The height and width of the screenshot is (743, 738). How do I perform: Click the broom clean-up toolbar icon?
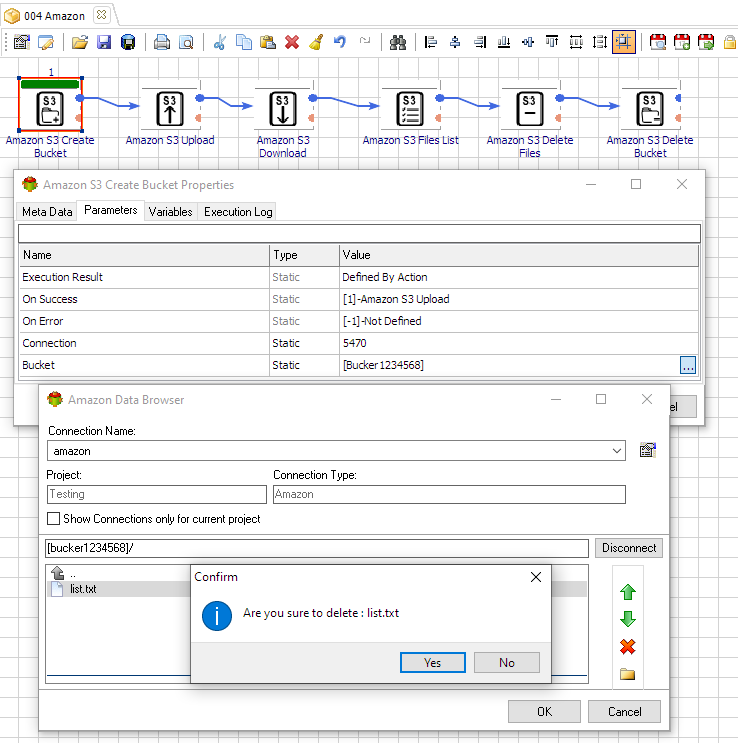tap(316, 42)
